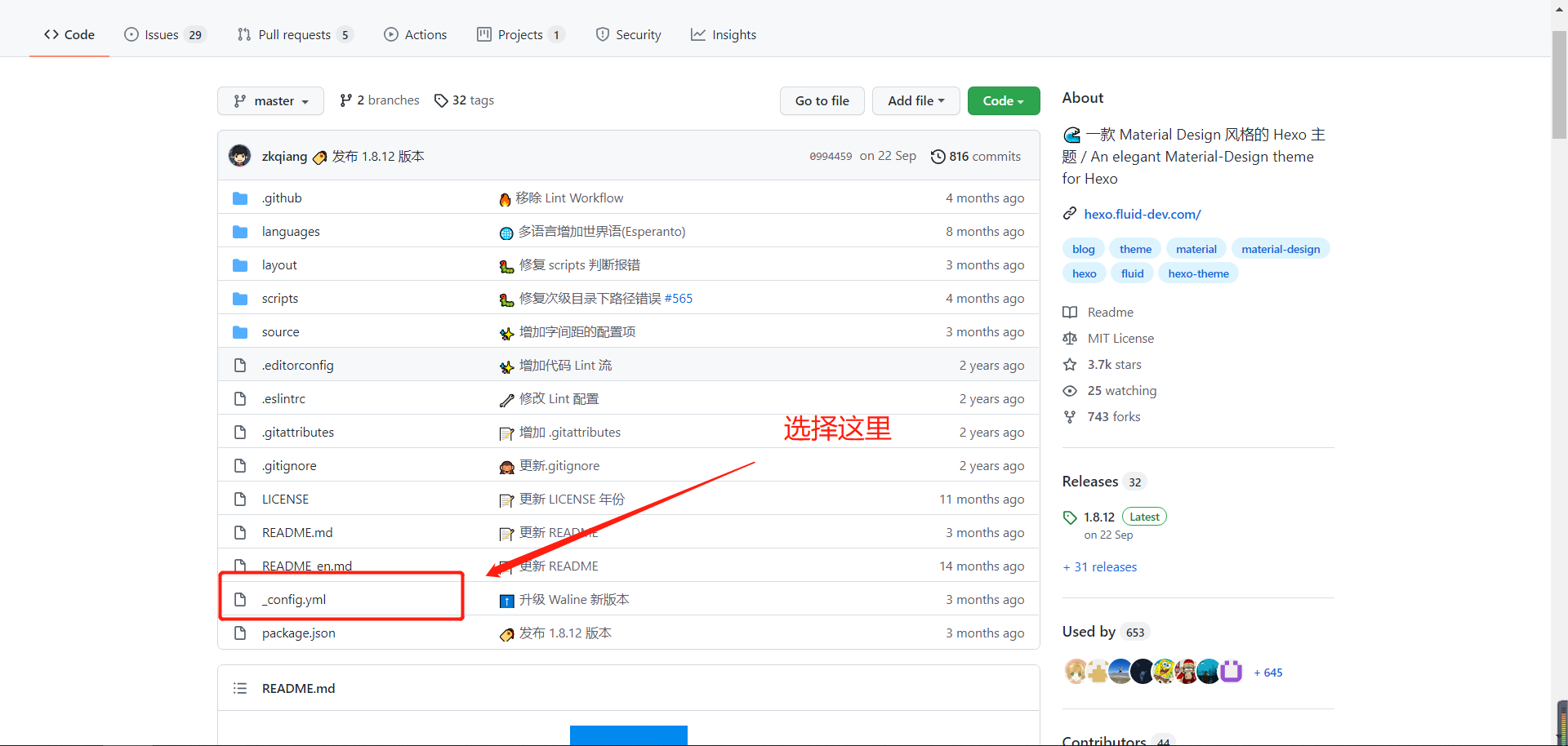Click the blog topic tag
This screenshot has width=1568, height=746.
point(1084,249)
